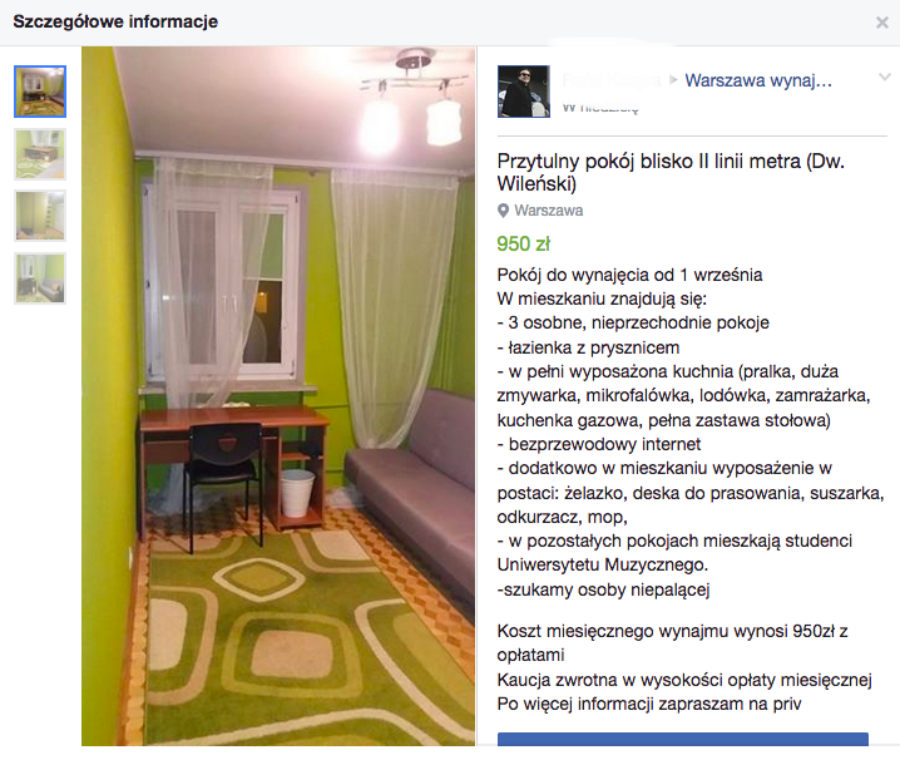Click the Kaucja zwrotna deposit text line
Viewport: 900px width, 760px height.
point(684,680)
